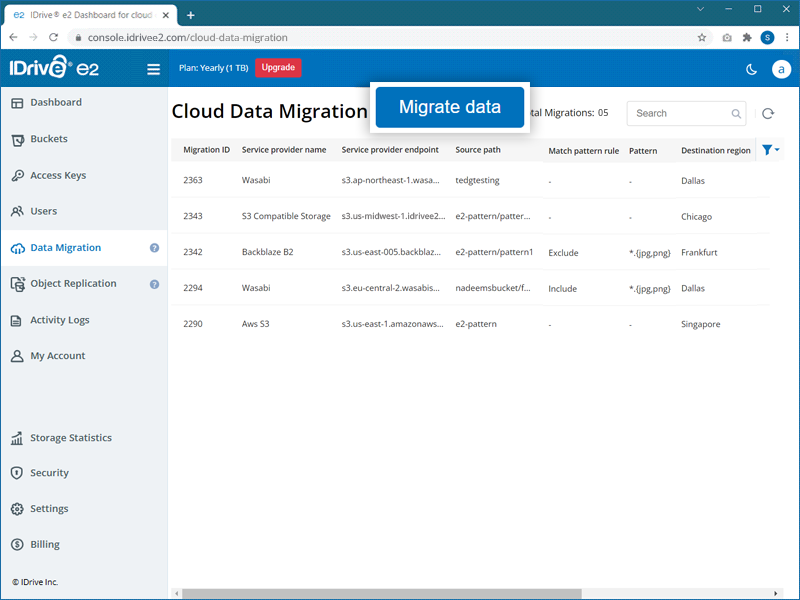800x600 pixels.
Task: Open the table column filter dropdown
Action: [x=770, y=150]
